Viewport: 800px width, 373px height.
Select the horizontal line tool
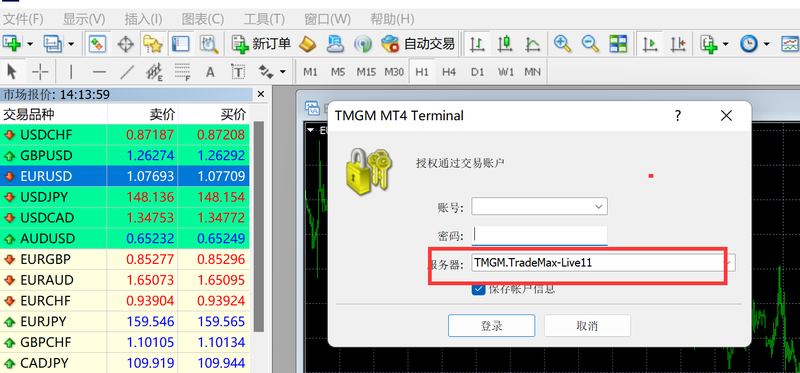point(99,72)
